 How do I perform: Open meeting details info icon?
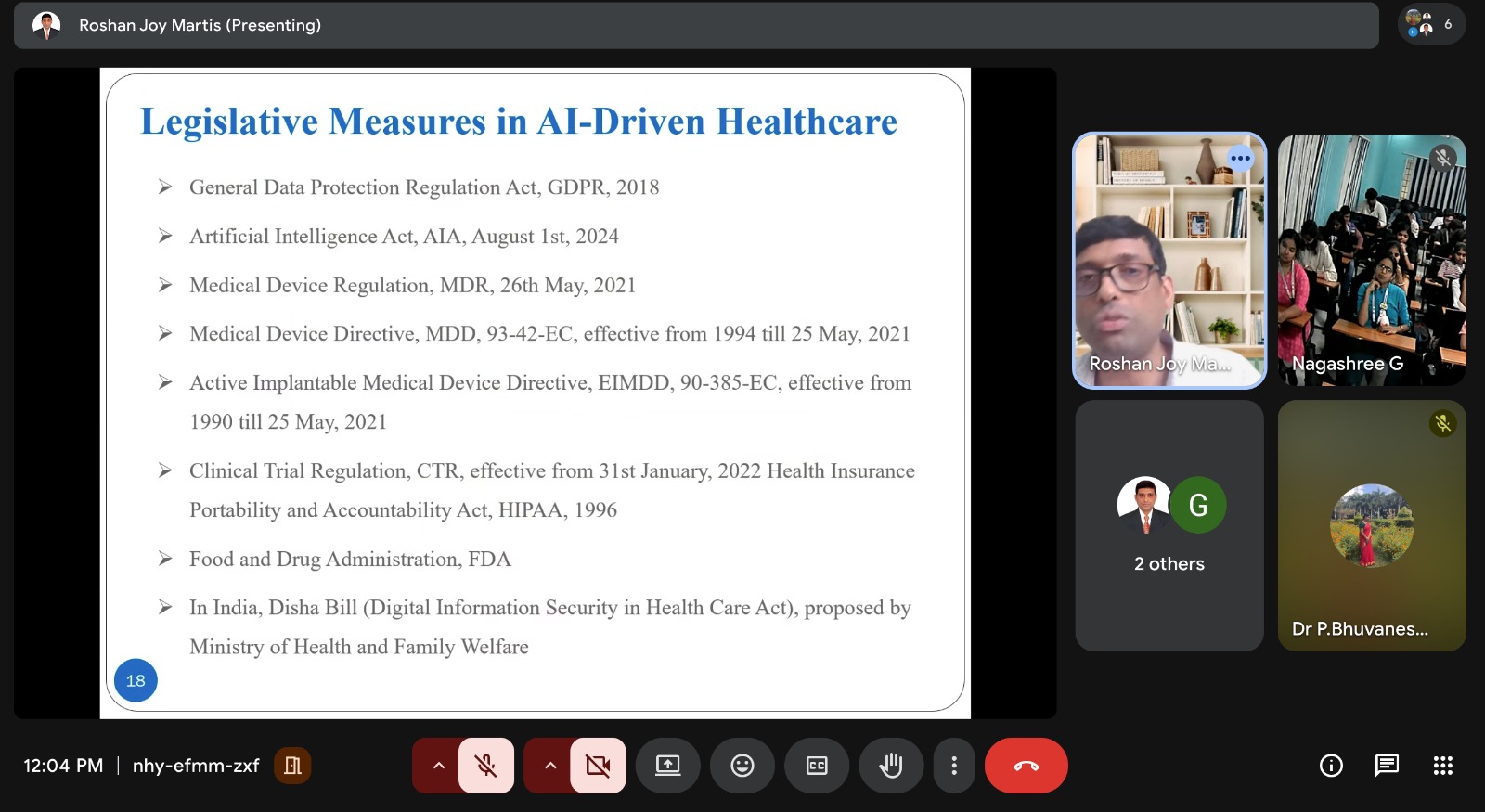(1331, 766)
